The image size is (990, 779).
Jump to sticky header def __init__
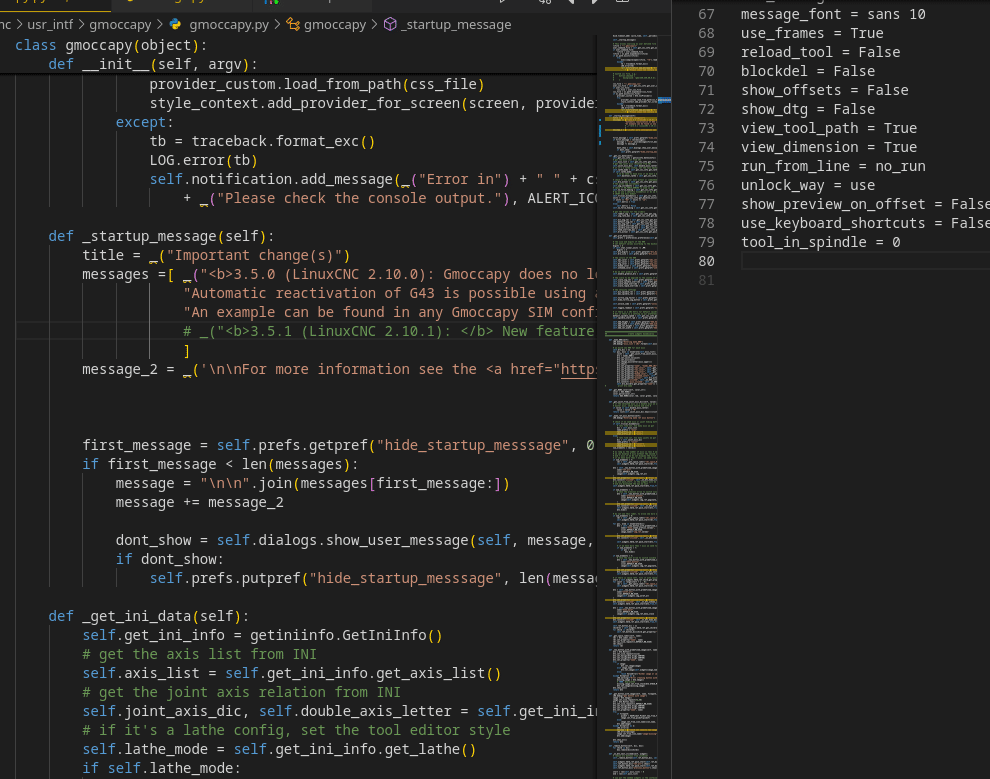[x=152, y=65]
